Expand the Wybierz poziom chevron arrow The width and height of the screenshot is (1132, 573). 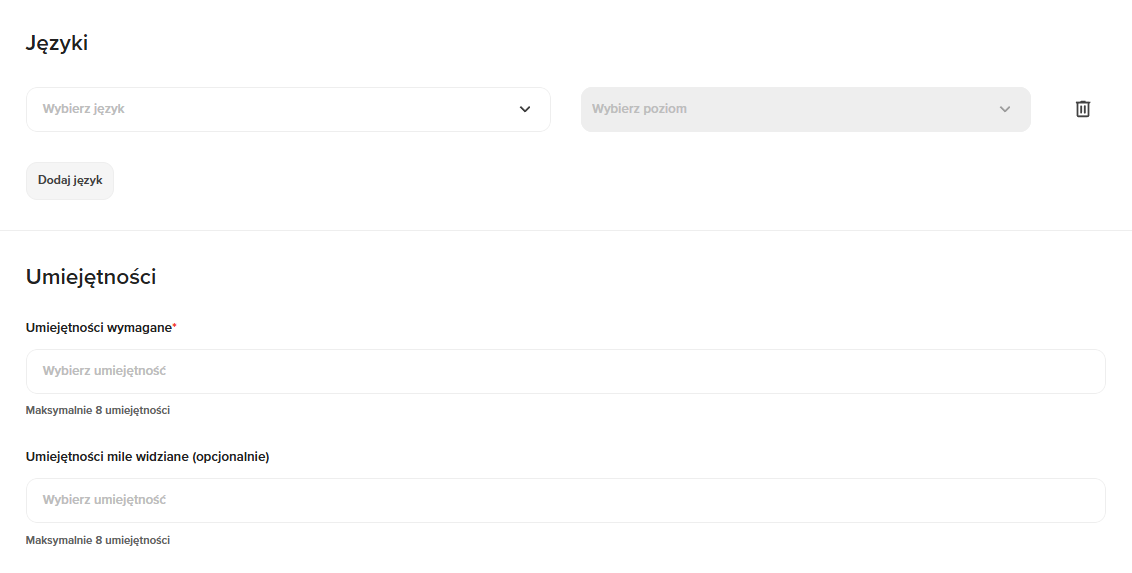1005,109
